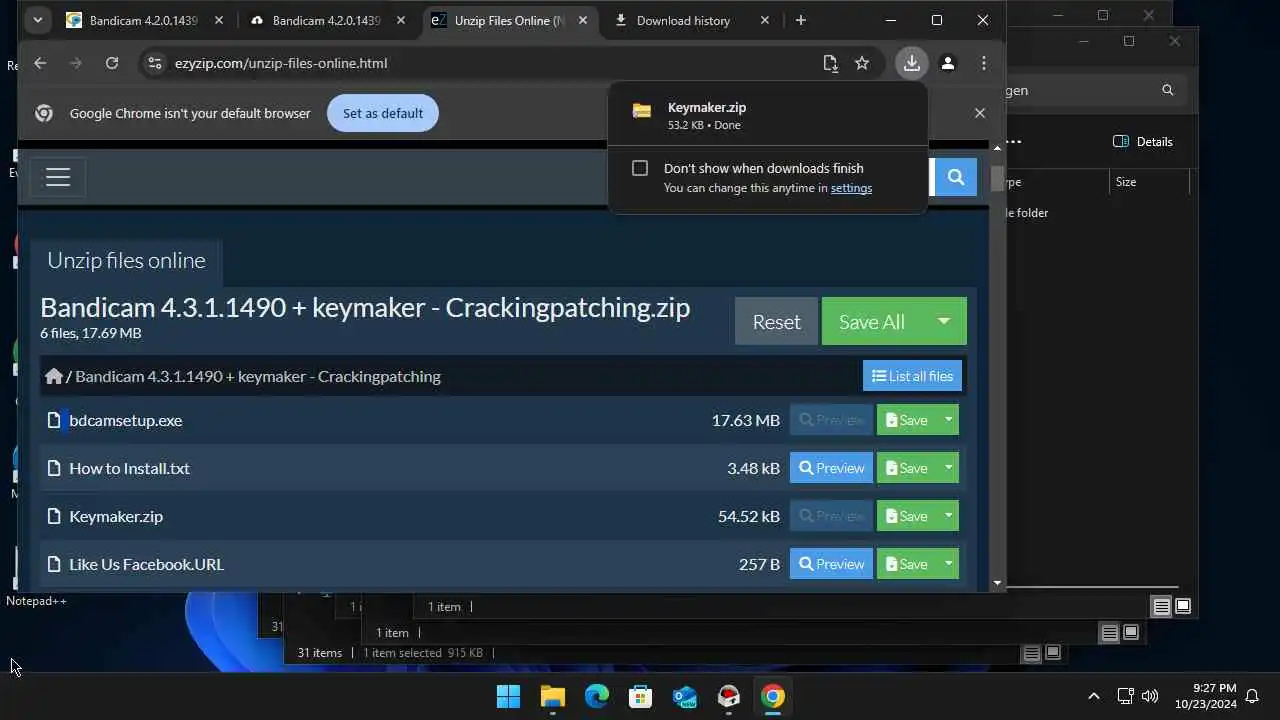Save How to Install.txt

(x=907, y=468)
